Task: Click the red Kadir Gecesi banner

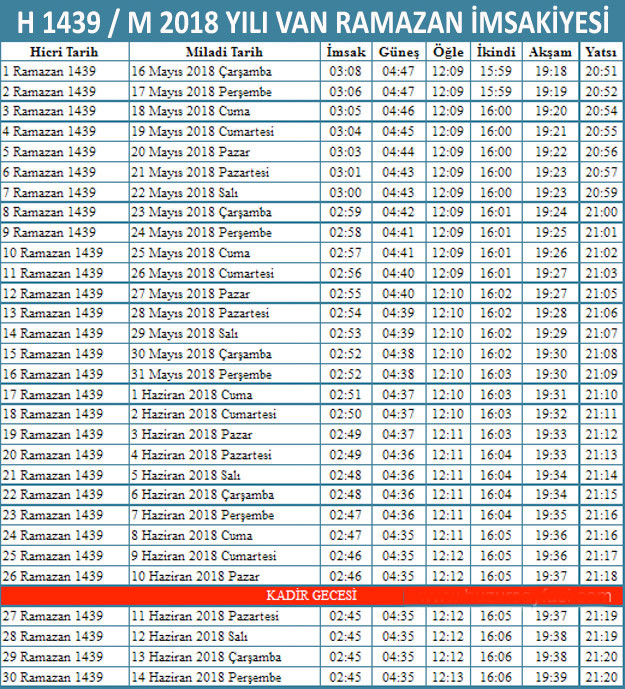Action: 312,595
